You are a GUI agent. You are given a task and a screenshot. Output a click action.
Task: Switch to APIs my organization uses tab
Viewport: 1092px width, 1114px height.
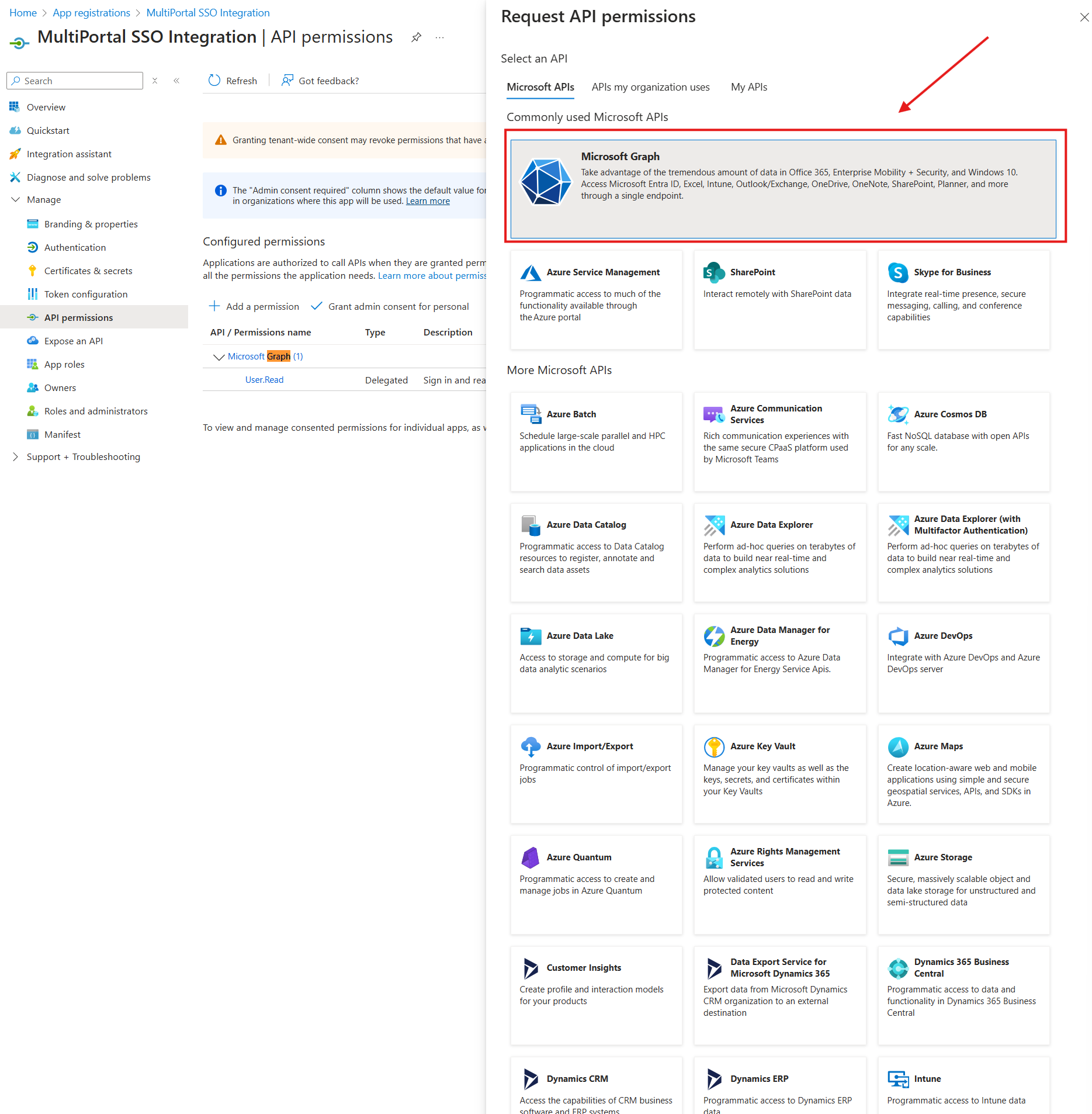point(650,87)
